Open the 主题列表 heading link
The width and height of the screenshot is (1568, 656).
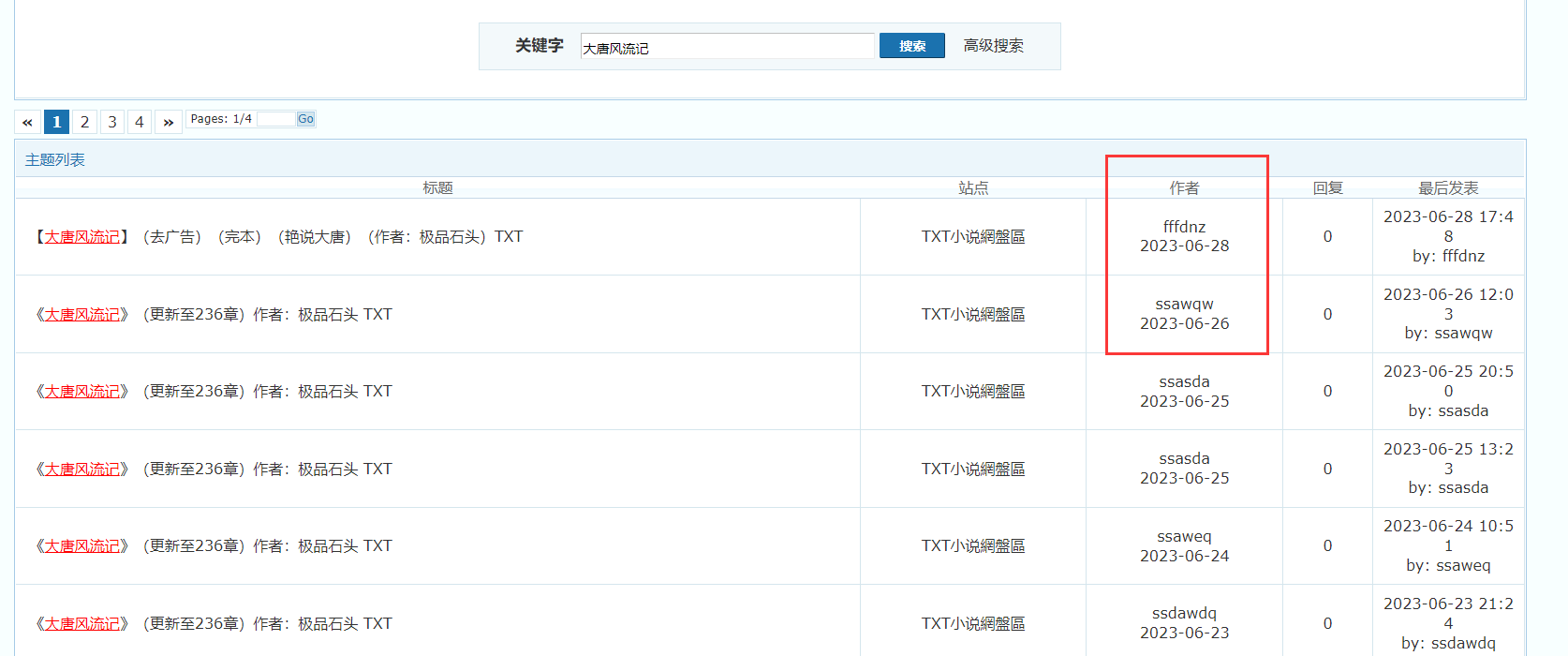(55, 160)
